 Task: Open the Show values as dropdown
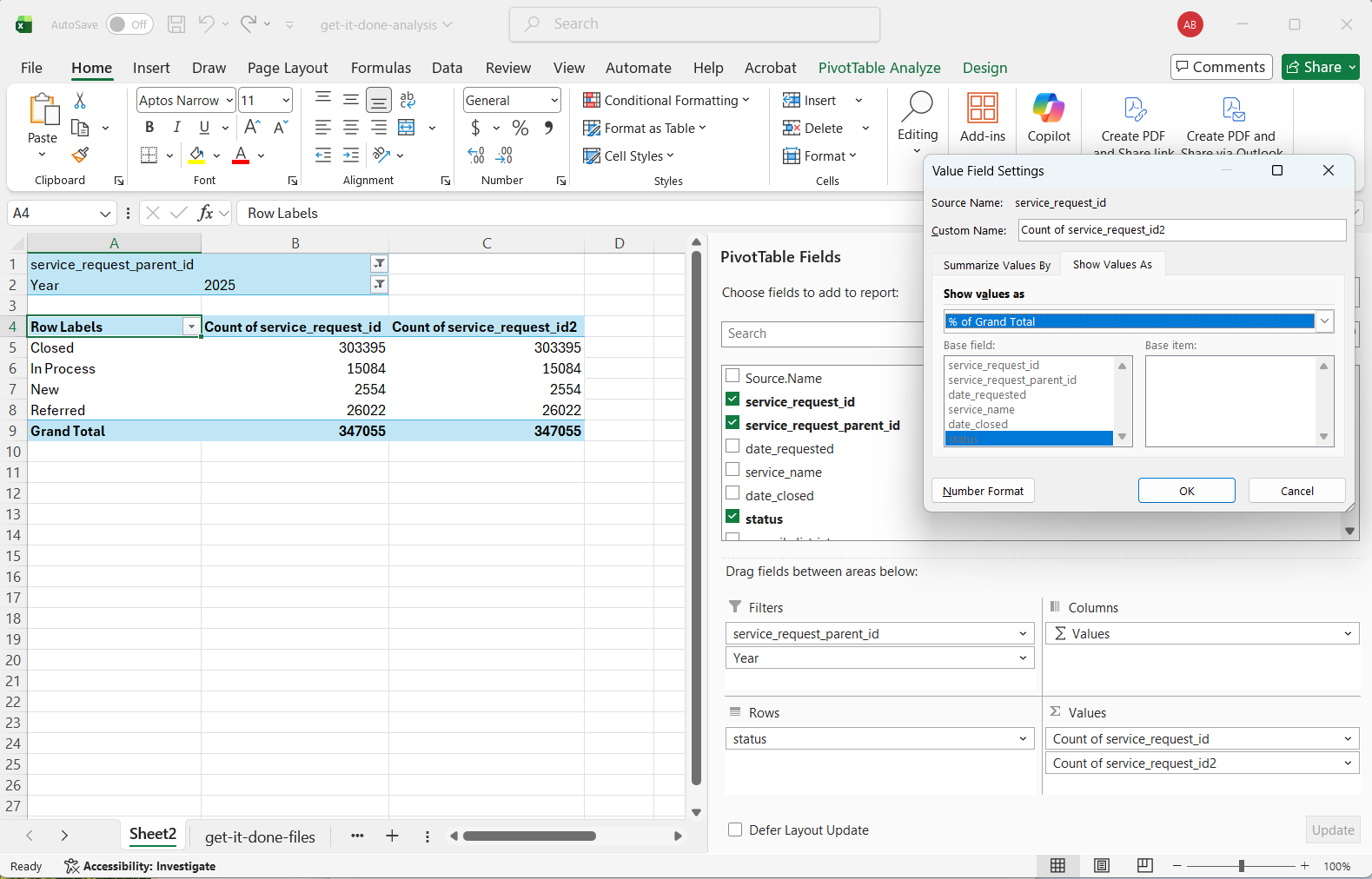point(1324,321)
